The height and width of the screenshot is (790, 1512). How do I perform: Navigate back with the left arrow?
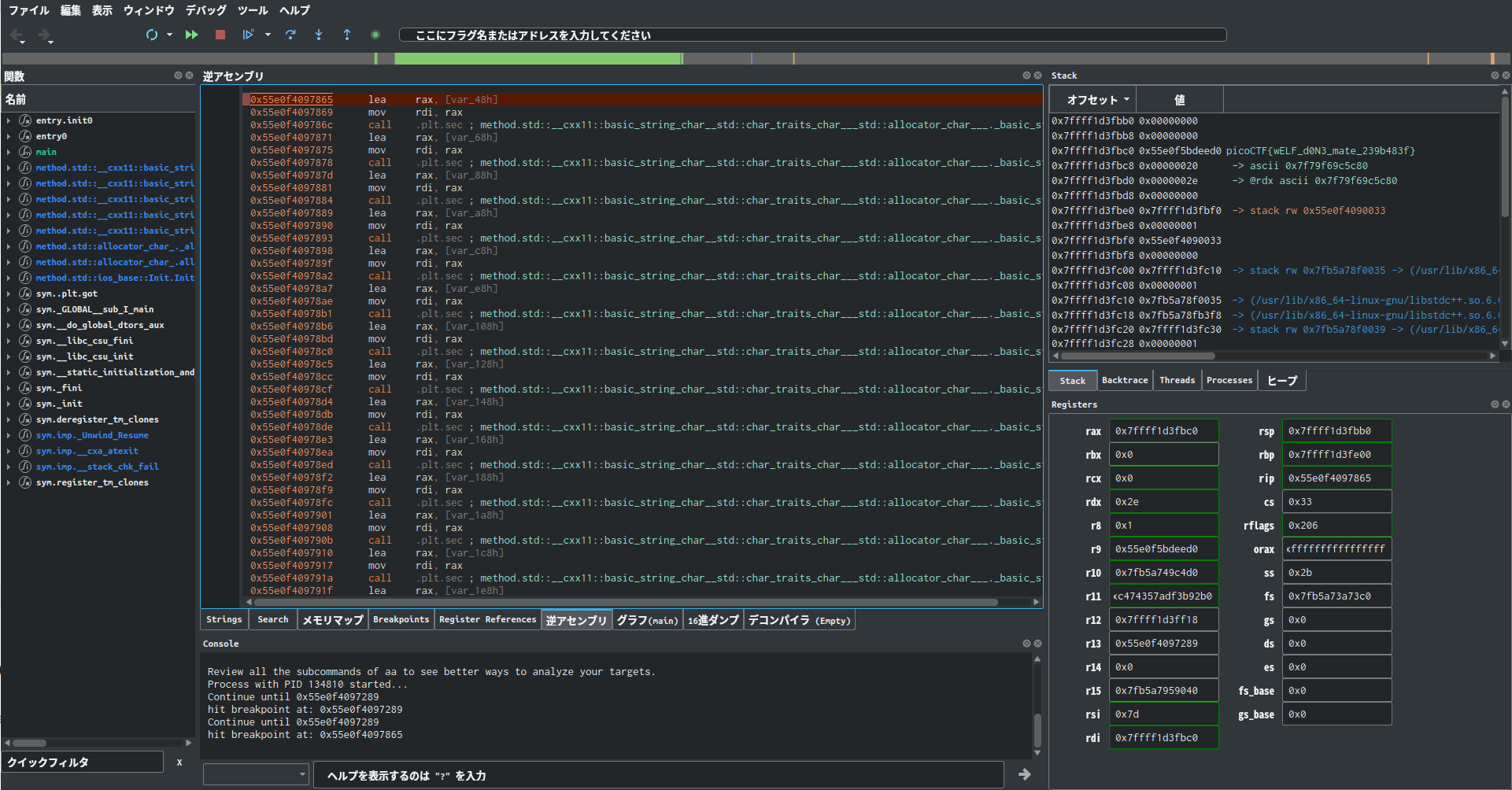(x=16, y=35)
